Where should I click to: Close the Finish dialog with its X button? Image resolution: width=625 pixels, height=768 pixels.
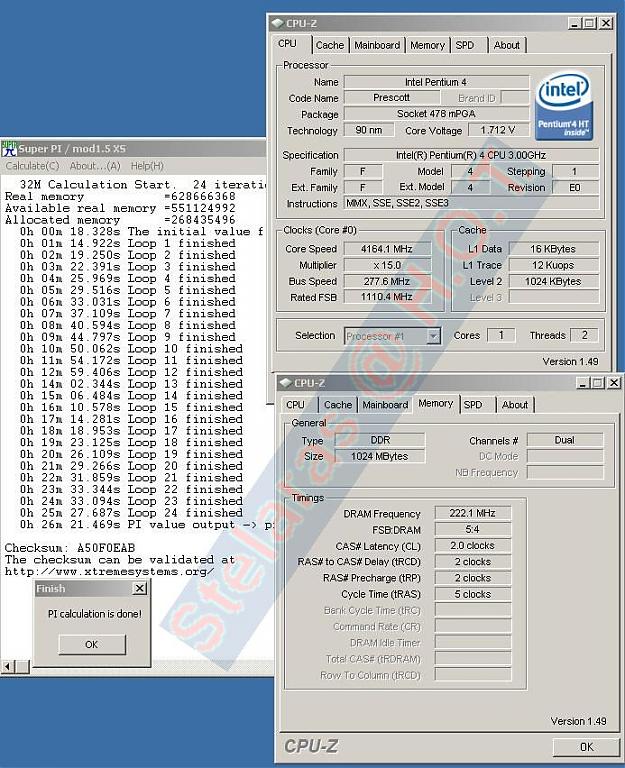tap(140, 589)
